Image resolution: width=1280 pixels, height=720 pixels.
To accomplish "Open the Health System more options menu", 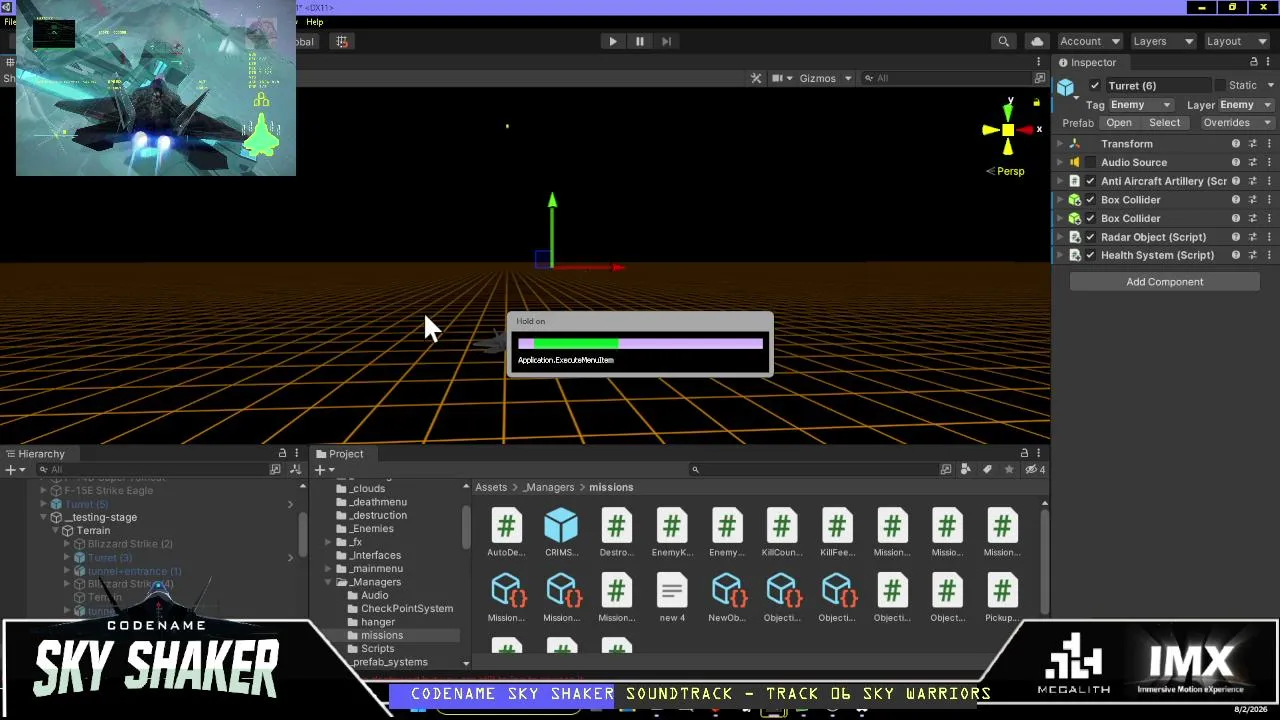I will (x=1268, y=255).
